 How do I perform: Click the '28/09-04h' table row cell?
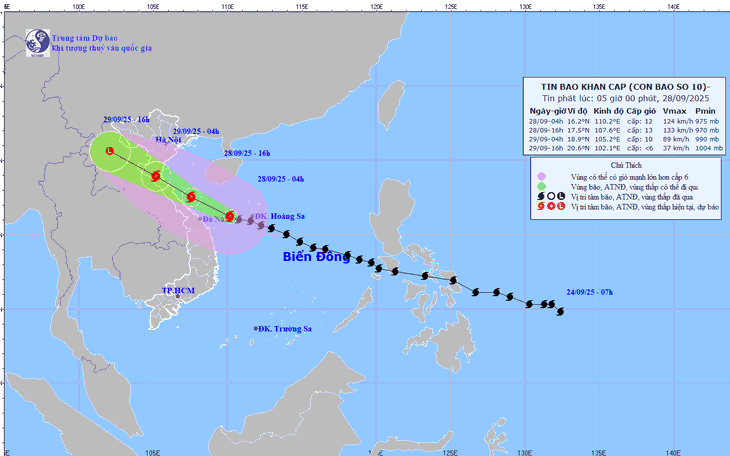[x=546, y=122]
